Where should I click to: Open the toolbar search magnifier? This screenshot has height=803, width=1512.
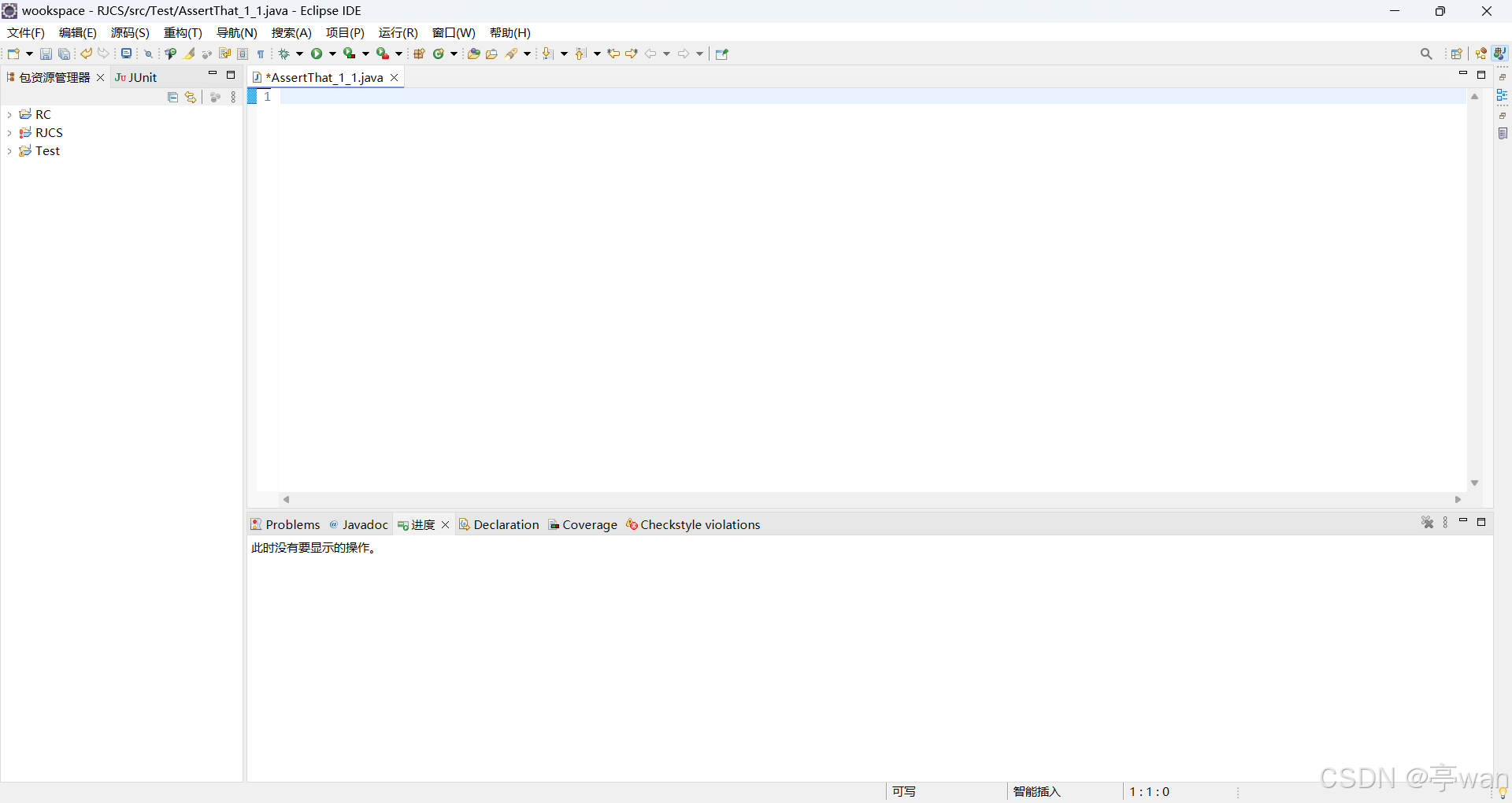pyautogui.click(x=1426, y=54)
